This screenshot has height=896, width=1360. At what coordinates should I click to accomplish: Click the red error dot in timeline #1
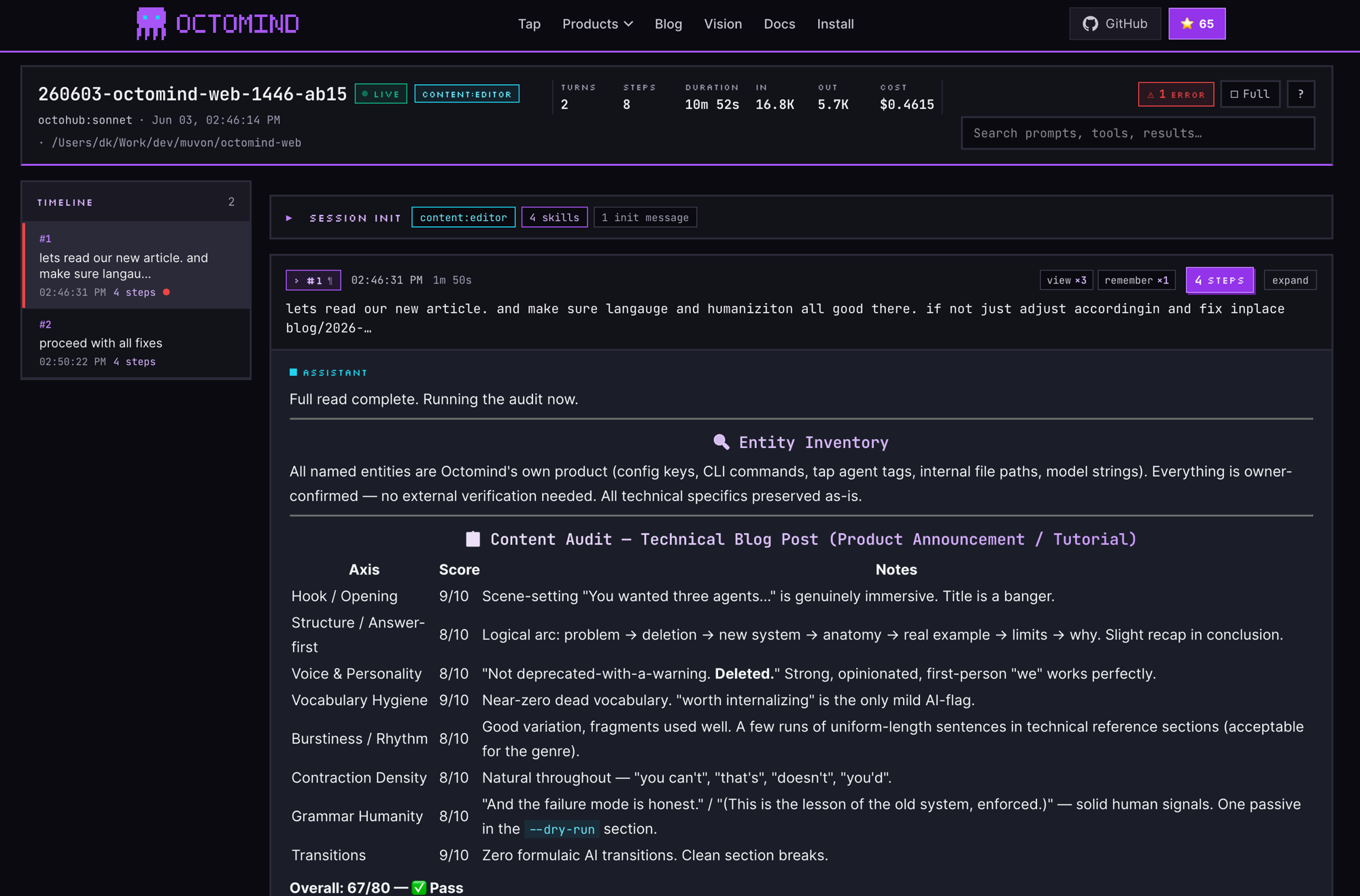[166, 292]
